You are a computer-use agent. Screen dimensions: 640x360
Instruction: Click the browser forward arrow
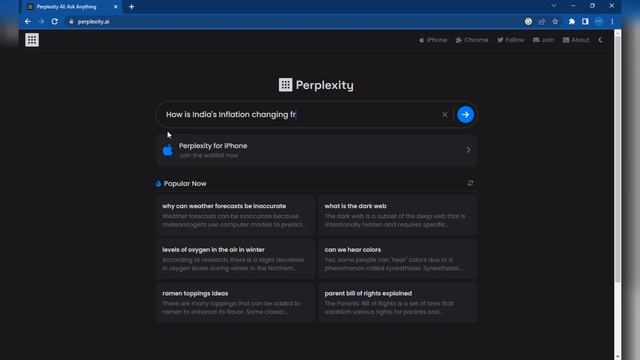click(x=41, y=21)
